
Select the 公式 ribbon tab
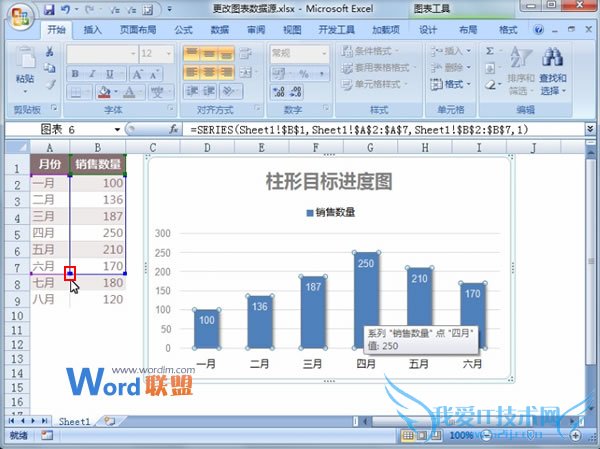point(183,30)
